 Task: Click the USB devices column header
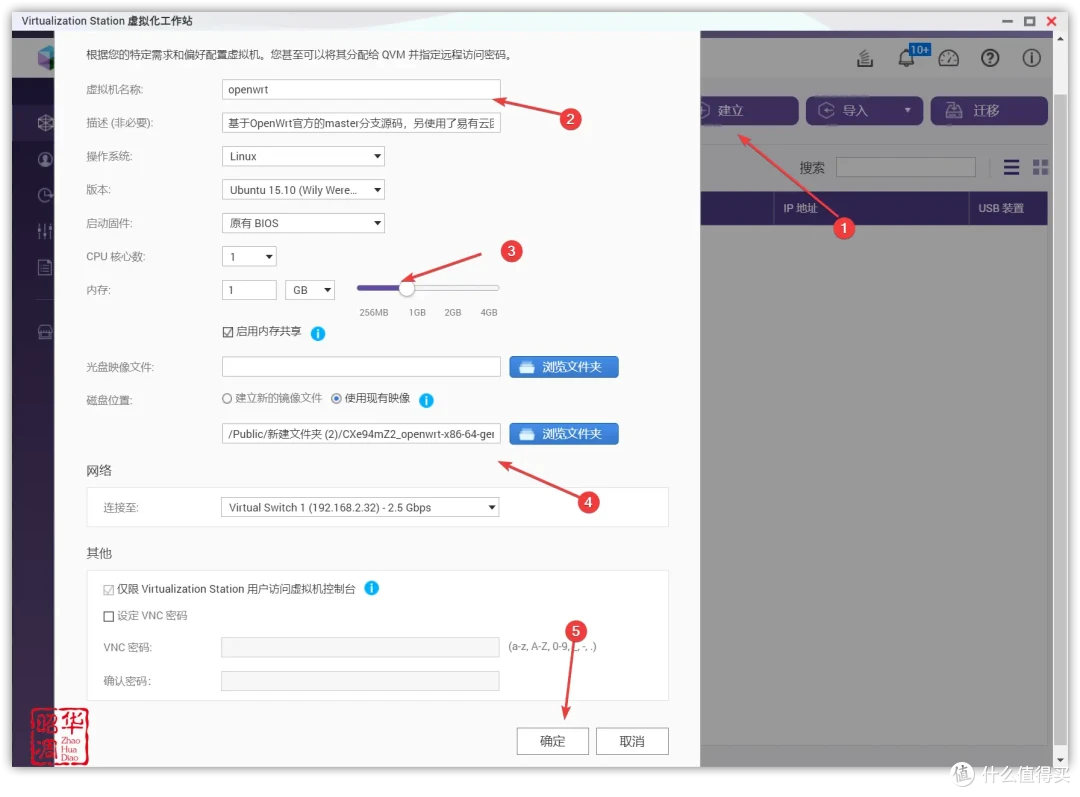(1008, 208)
